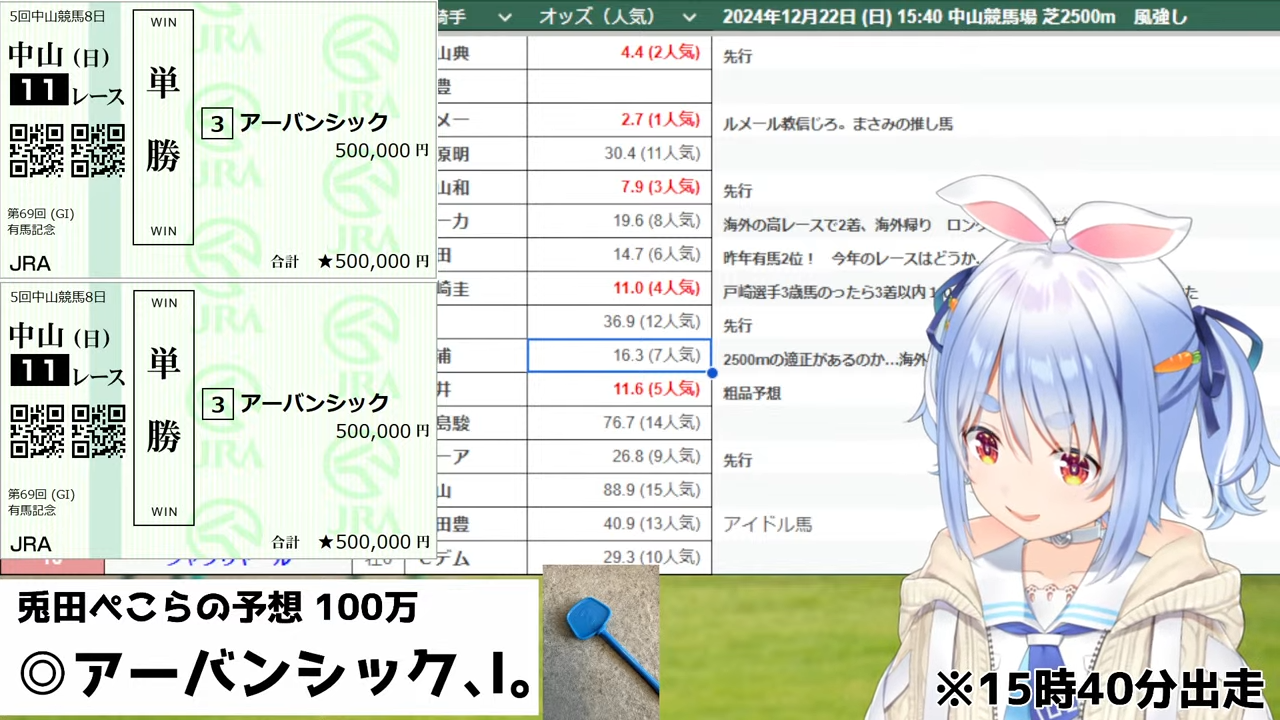
Task: Select the odds cell 40.9 (13人気)
Action: click(x=619, y=524)
